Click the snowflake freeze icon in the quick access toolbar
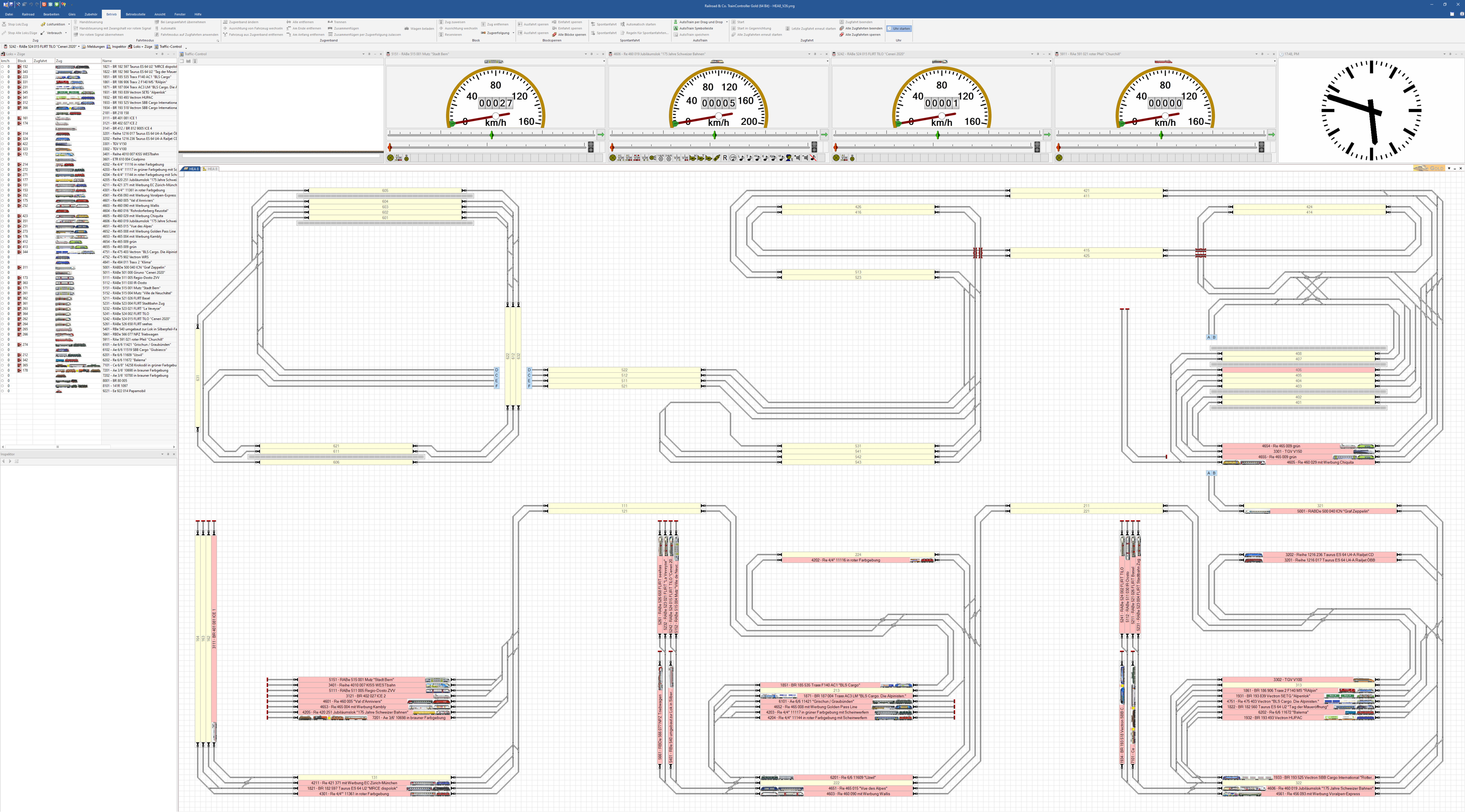 [51, 5]
